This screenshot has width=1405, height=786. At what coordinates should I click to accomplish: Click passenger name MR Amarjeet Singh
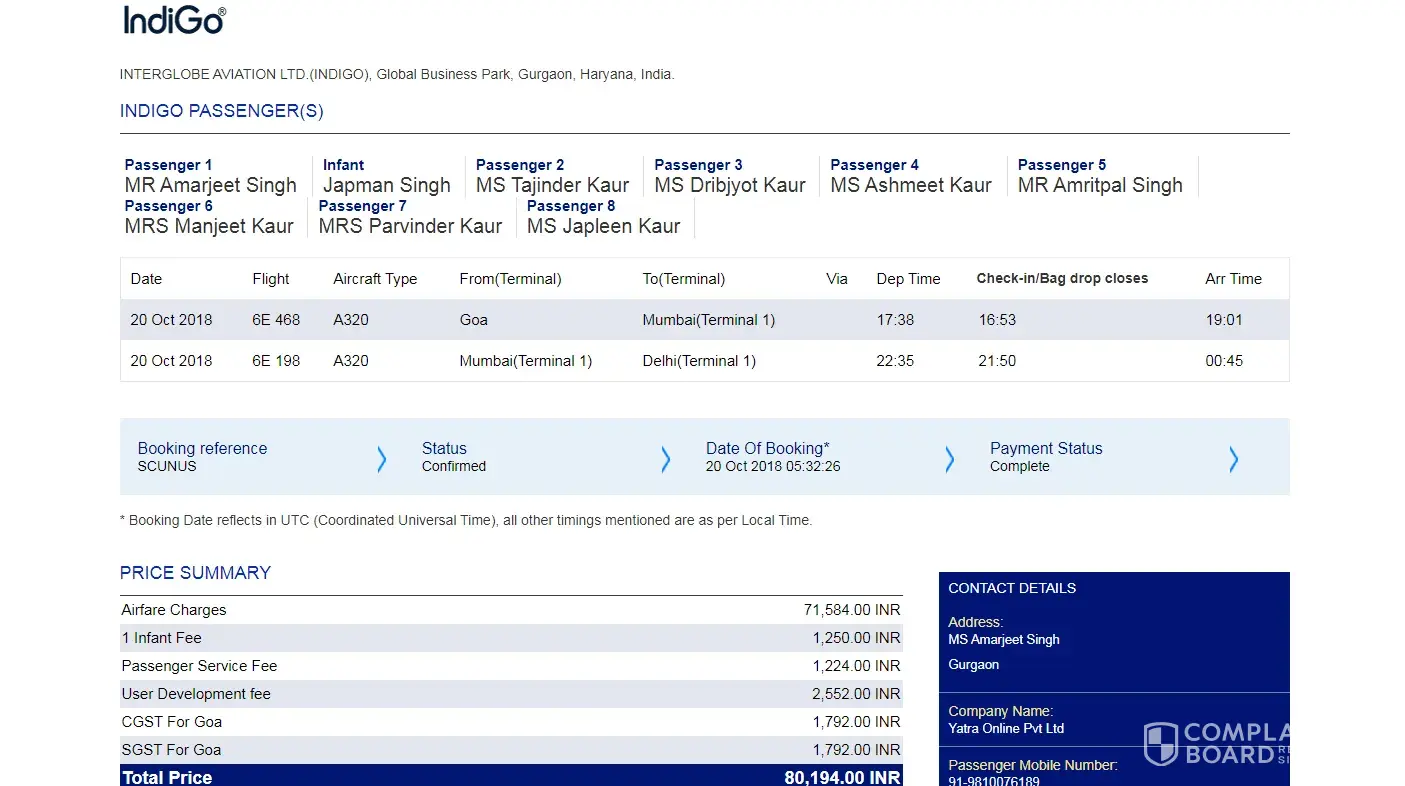click(x=211, y=186)
